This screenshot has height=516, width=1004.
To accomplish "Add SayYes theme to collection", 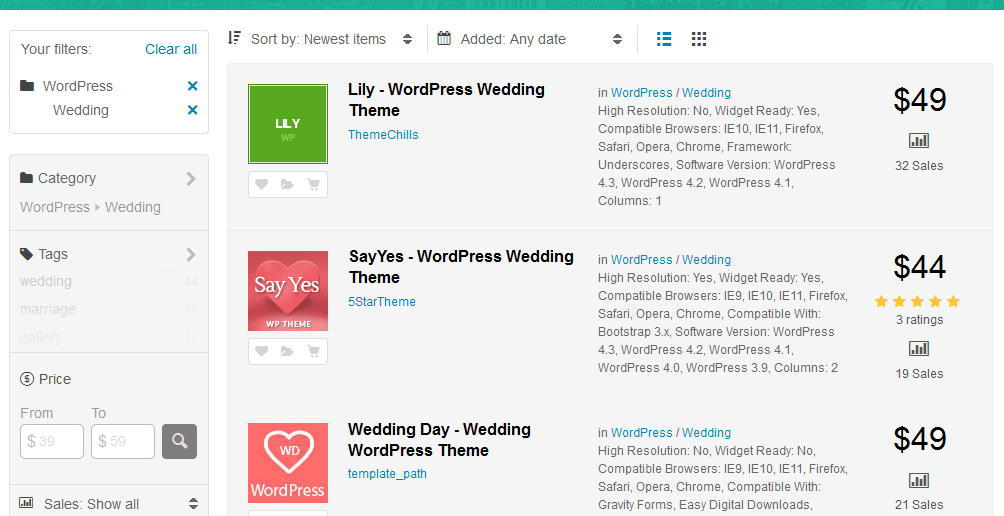I will pyautogui.click(x=287, y=351).
